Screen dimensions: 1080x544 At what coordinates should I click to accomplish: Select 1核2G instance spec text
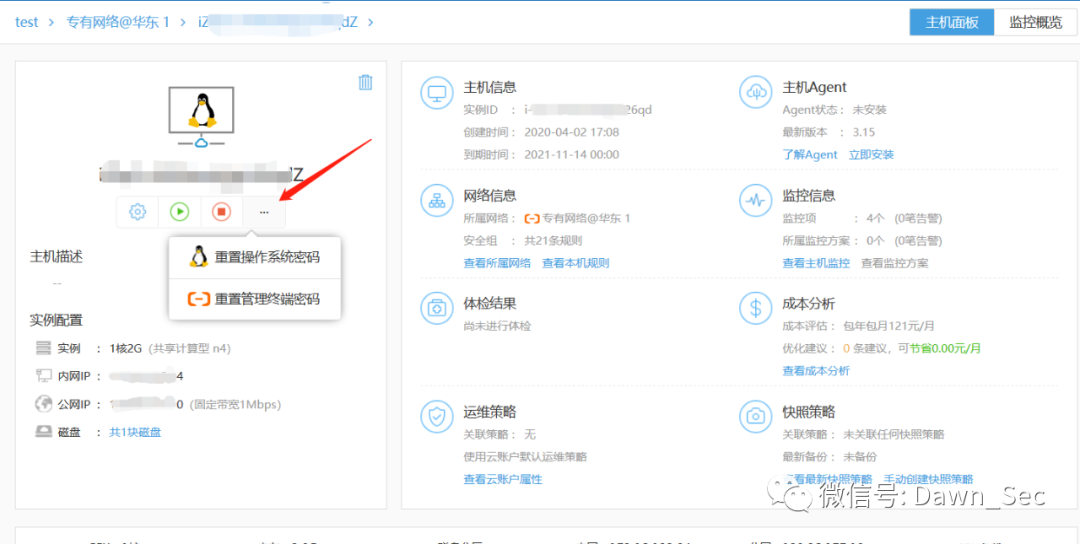click(125, 348)
